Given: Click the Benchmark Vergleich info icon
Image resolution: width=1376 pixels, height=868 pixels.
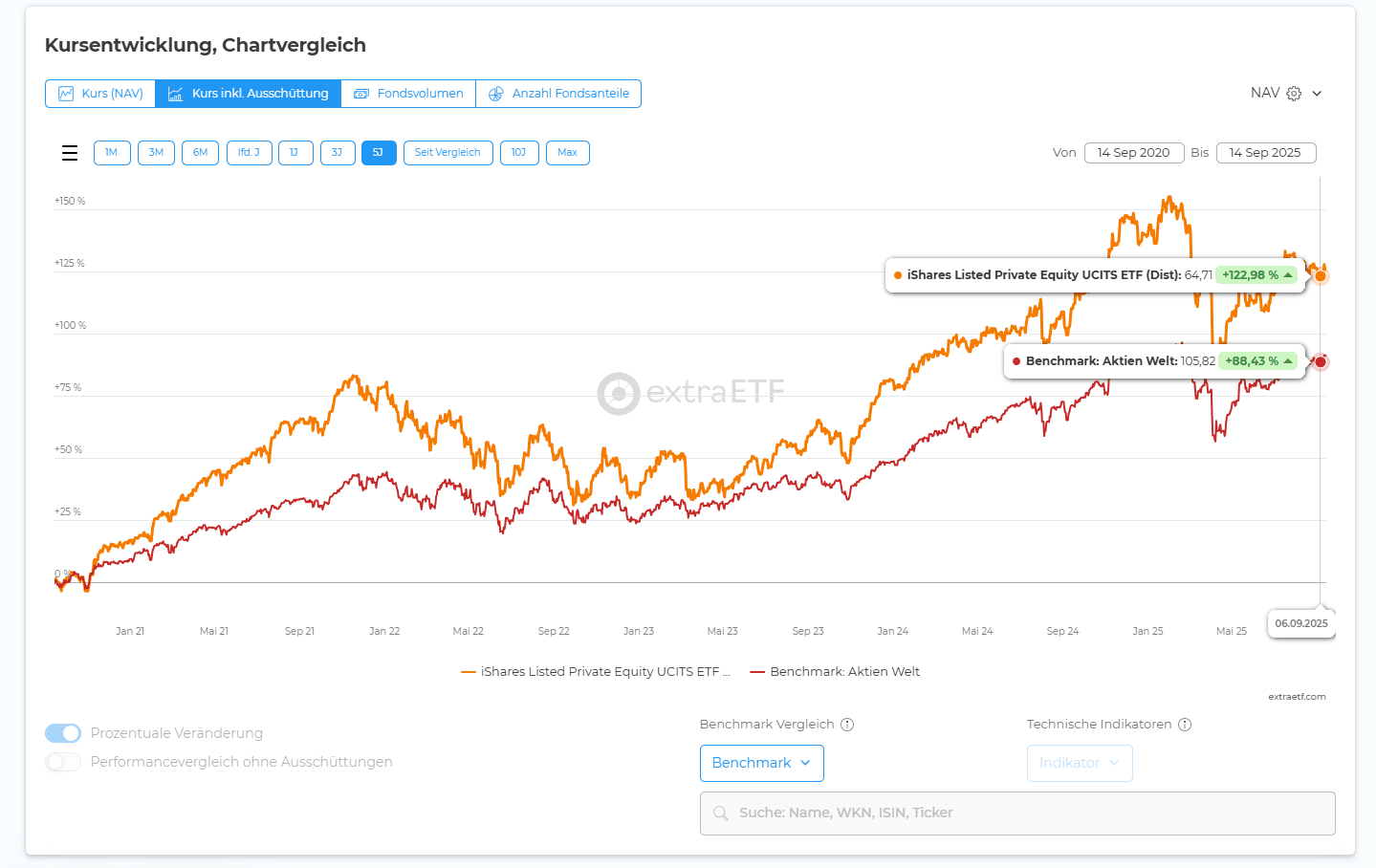Looking at the screenshot, I should point(847,725).
